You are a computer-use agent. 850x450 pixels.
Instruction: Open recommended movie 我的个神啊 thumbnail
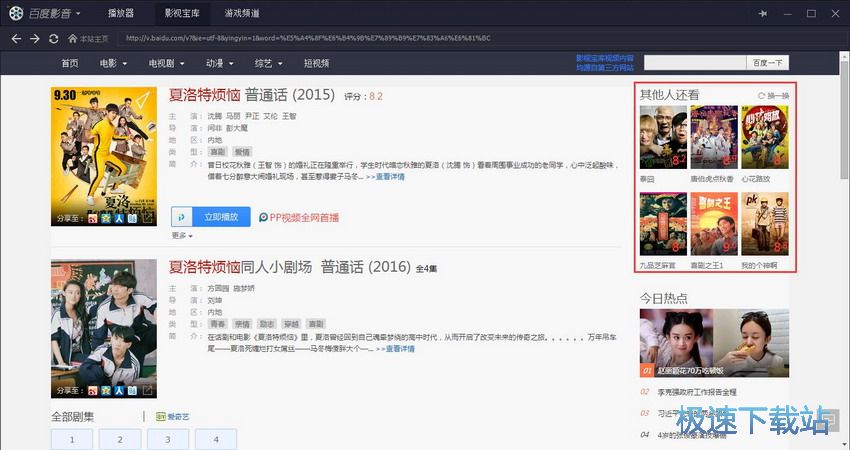pos(765,224)
